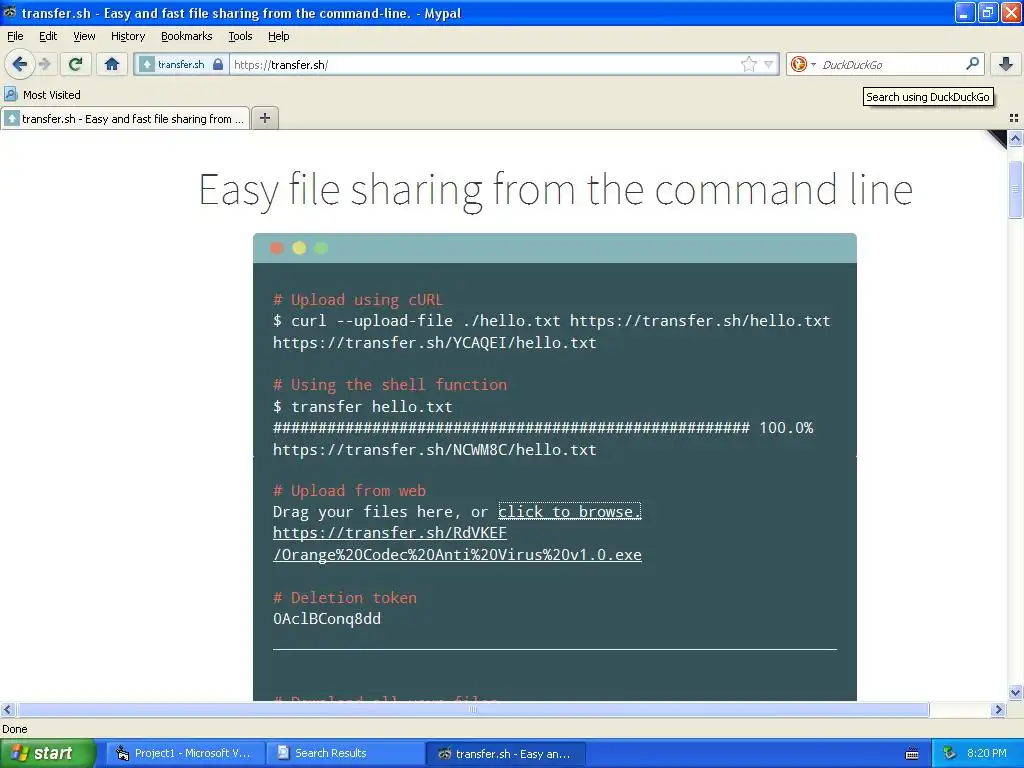Click the tab groups grid icon
This screenshot has width=1024, height=768.
pos(1014,118)
